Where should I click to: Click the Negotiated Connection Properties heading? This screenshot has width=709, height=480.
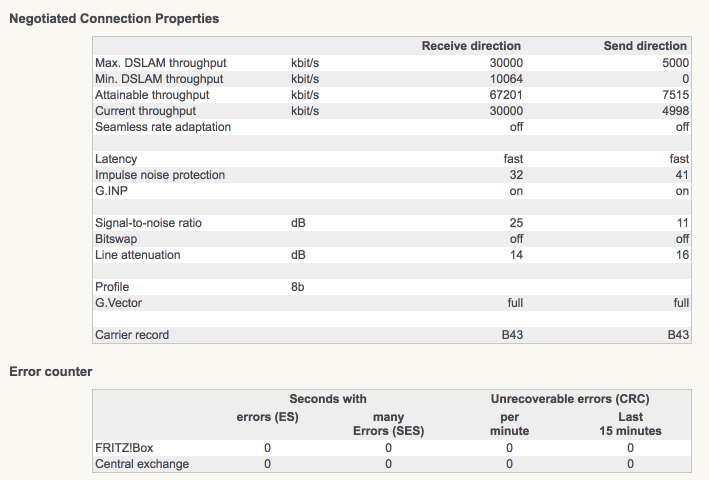point(114,19)
